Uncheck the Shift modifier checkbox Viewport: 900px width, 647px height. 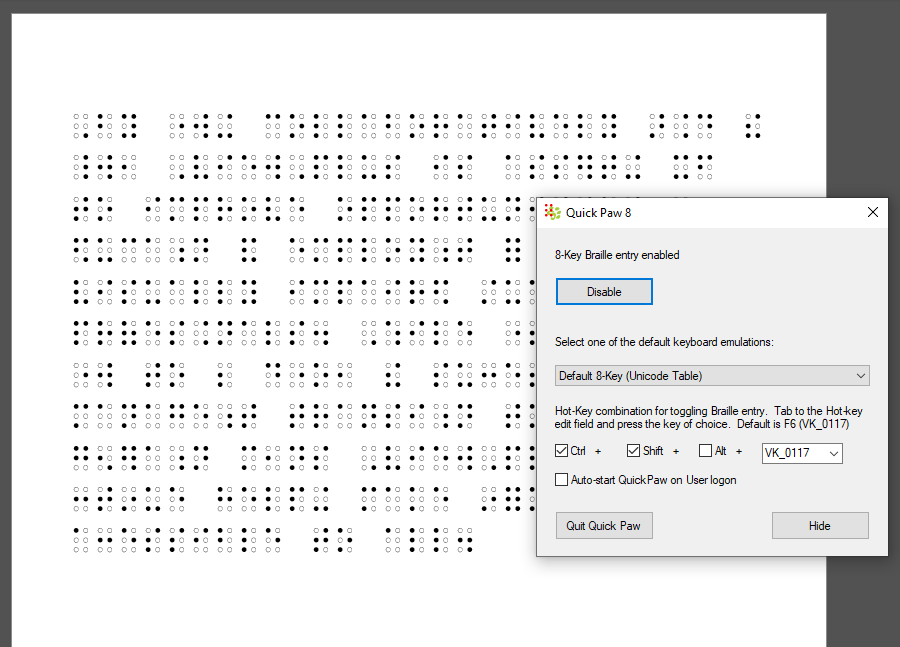pyautogui.click(x=633, y=450)
